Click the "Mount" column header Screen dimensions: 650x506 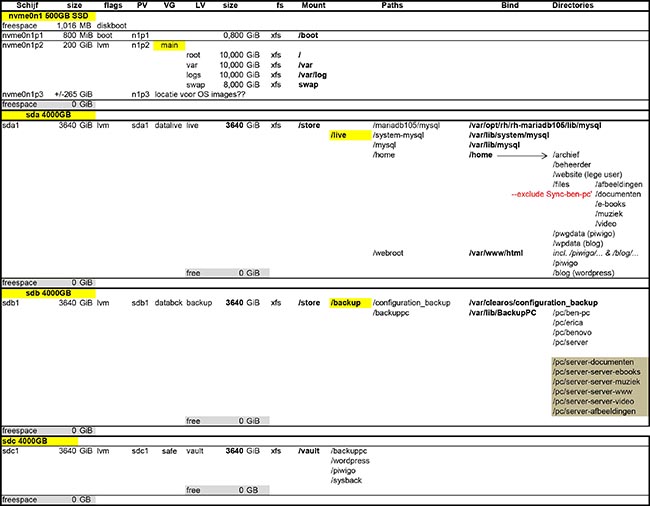pos(313,5)
